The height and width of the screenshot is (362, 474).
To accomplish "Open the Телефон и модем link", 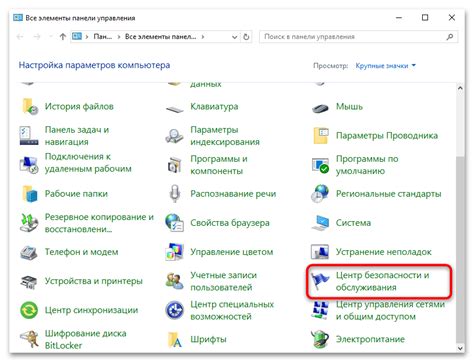I will [x=82, y=252].
